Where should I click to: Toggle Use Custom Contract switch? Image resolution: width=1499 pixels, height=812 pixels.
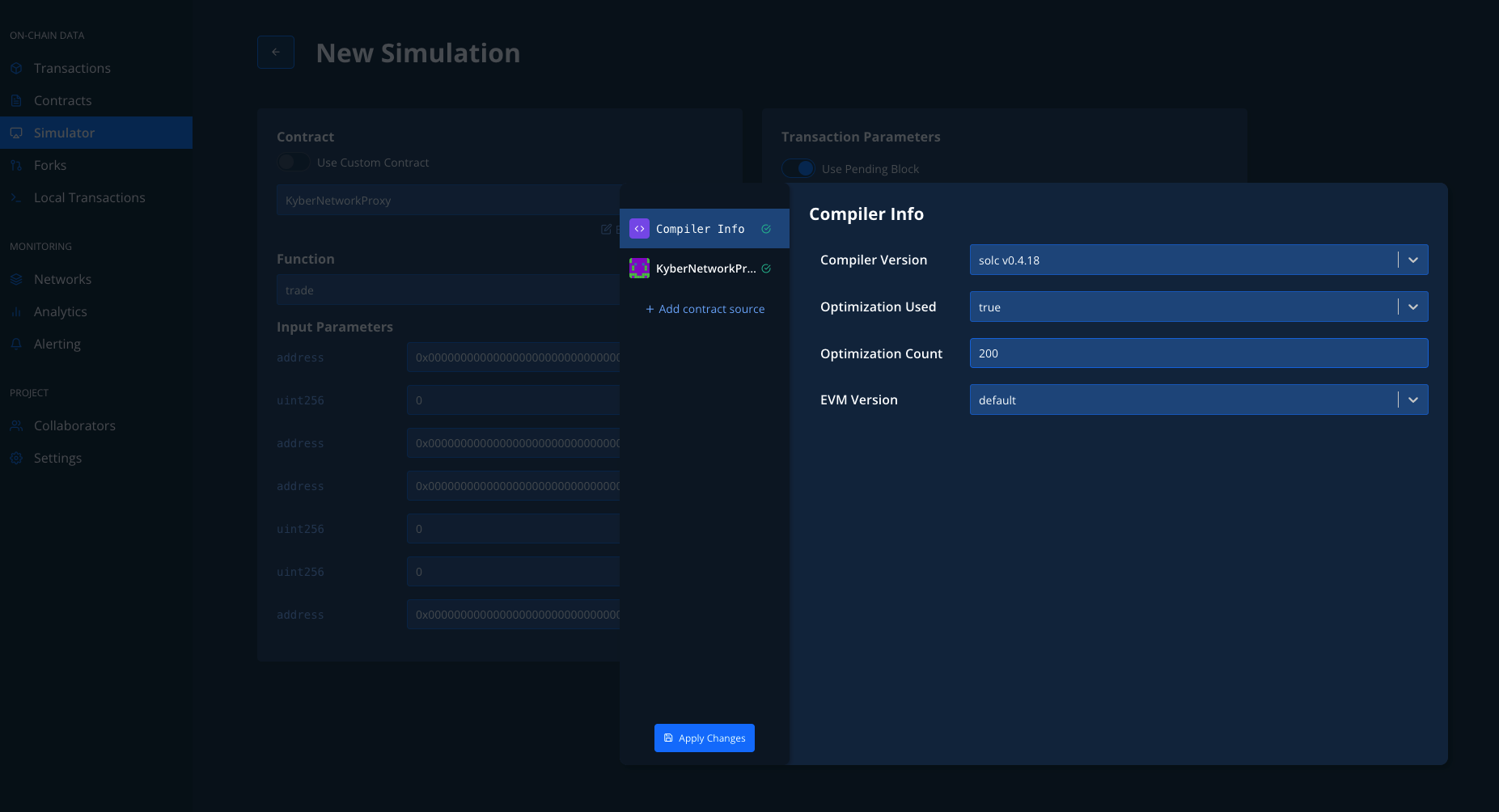click(293, 162)
